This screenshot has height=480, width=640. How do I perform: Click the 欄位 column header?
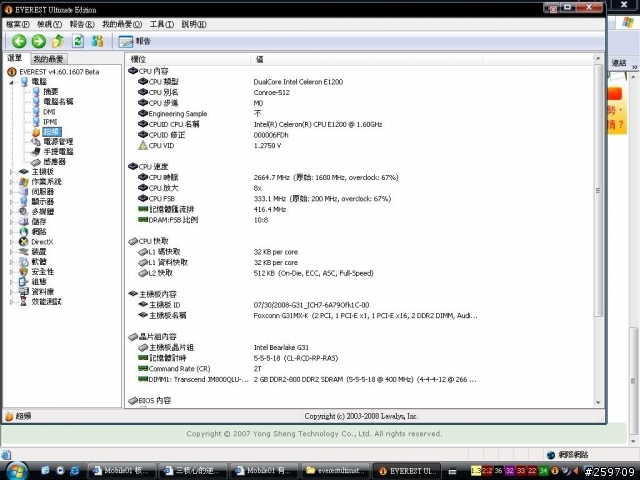click(188, 59)
